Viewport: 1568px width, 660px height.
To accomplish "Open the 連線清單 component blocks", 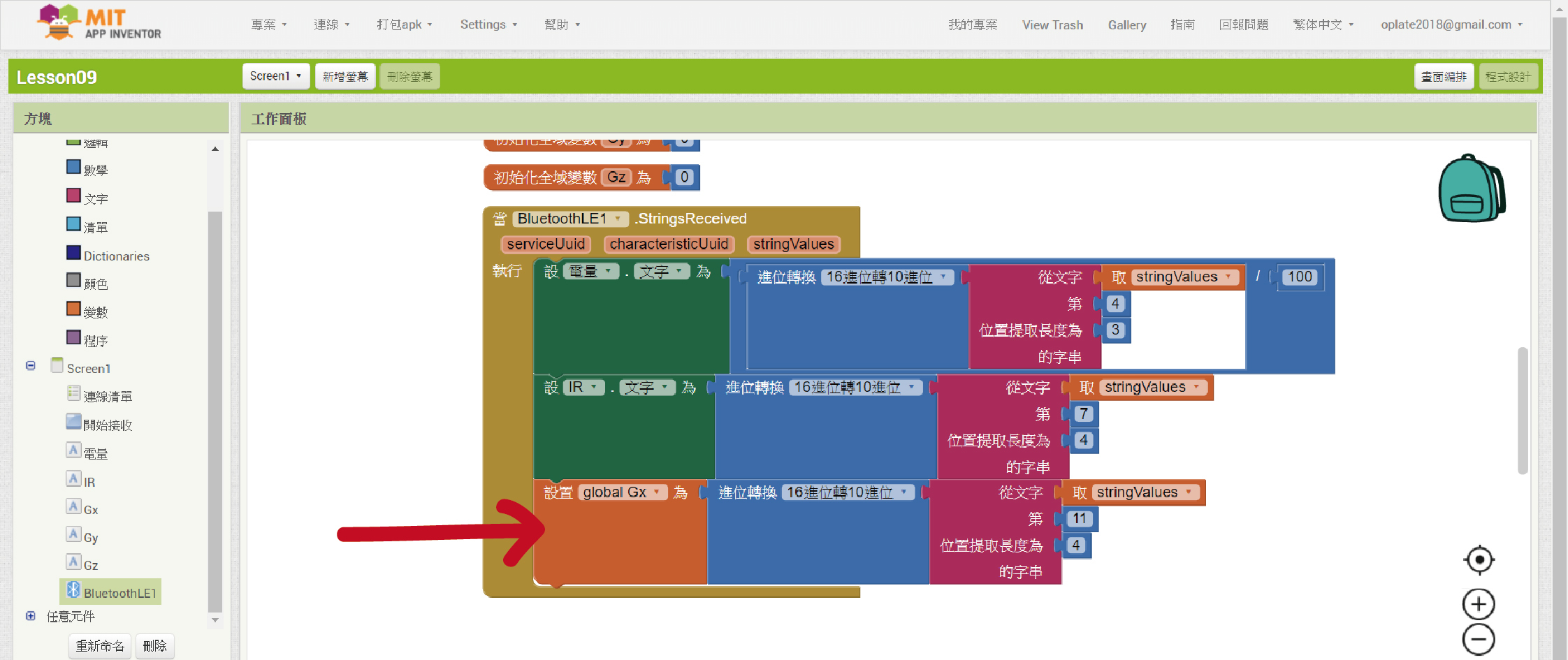I will point(107,397).
